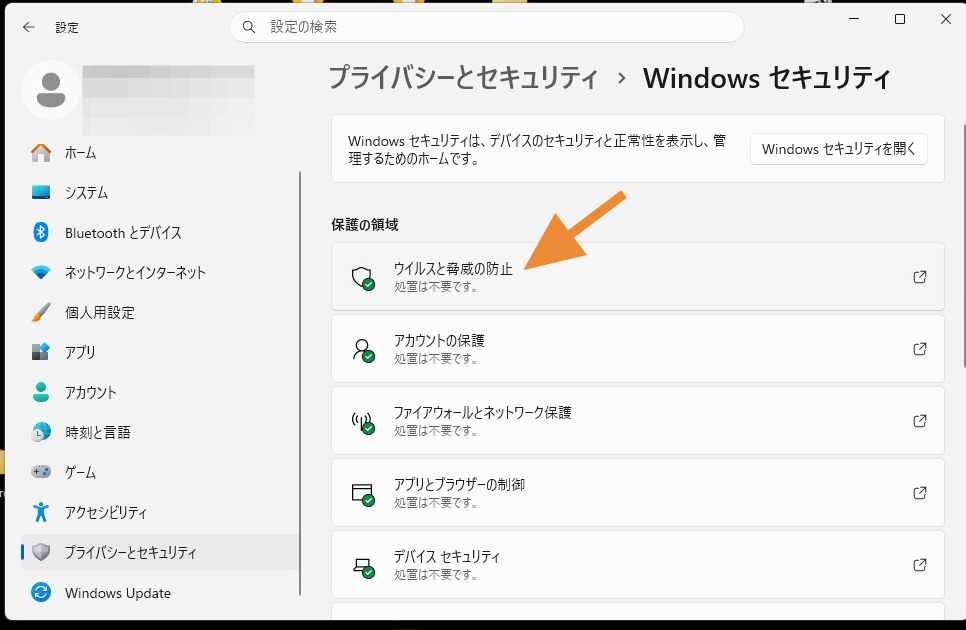This screenshot has height=630, width=966.
Task: Click the プライバシーとセキュリティ shield icon
Action: tap(41, 552)
